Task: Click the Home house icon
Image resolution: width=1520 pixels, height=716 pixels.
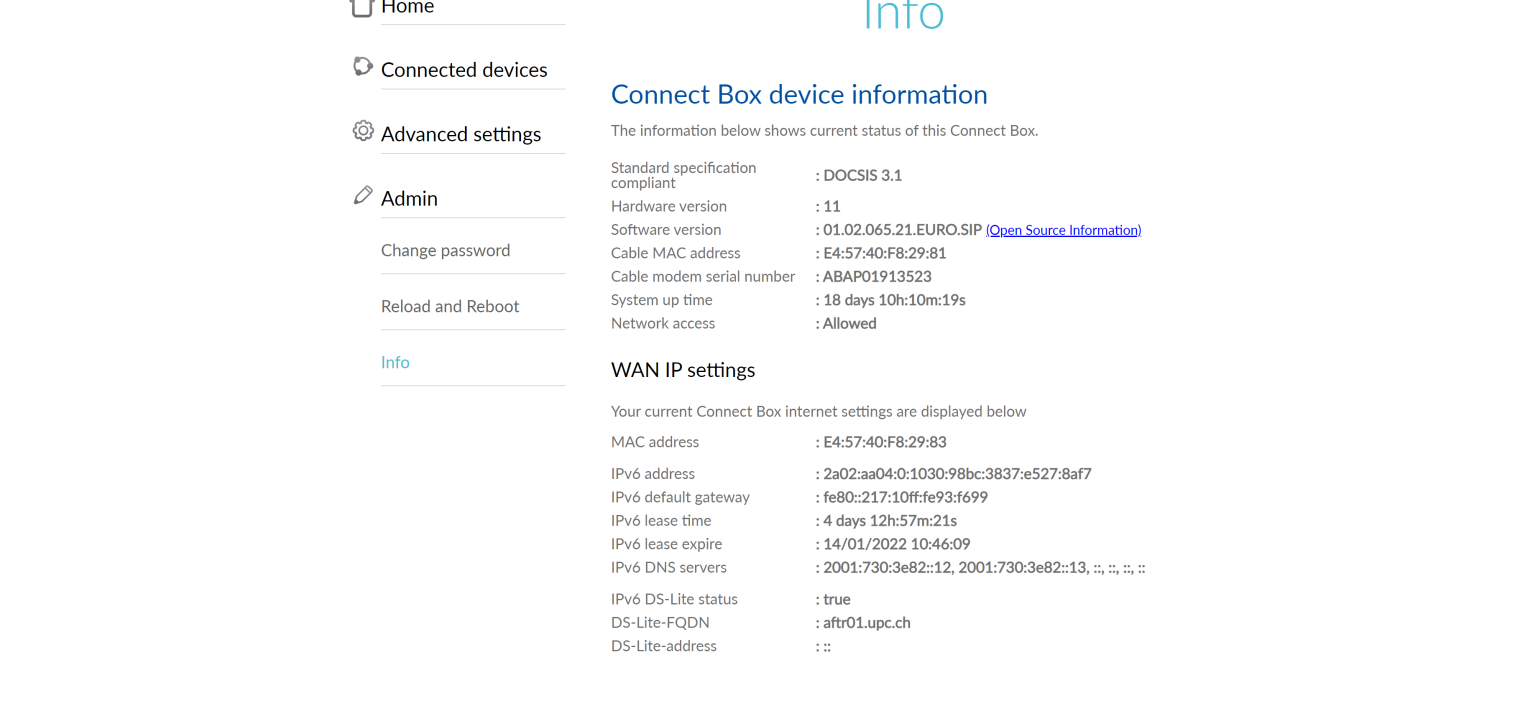Action: coord(362,7)
